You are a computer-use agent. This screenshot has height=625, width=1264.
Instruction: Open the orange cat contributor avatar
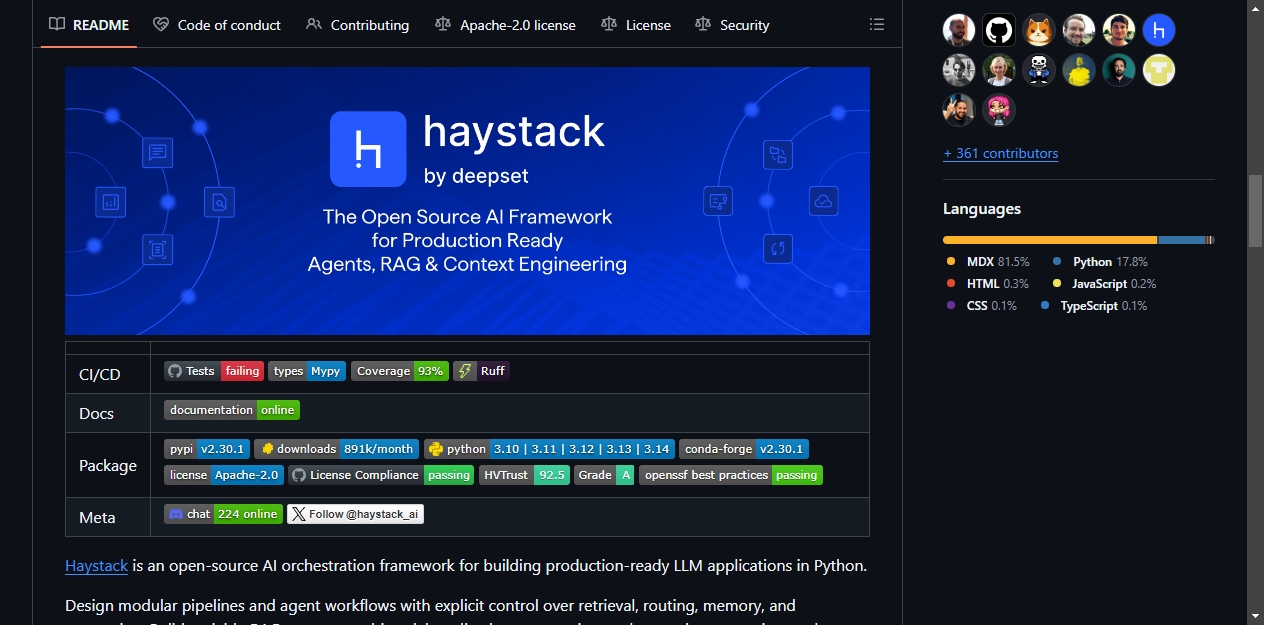1039,30
